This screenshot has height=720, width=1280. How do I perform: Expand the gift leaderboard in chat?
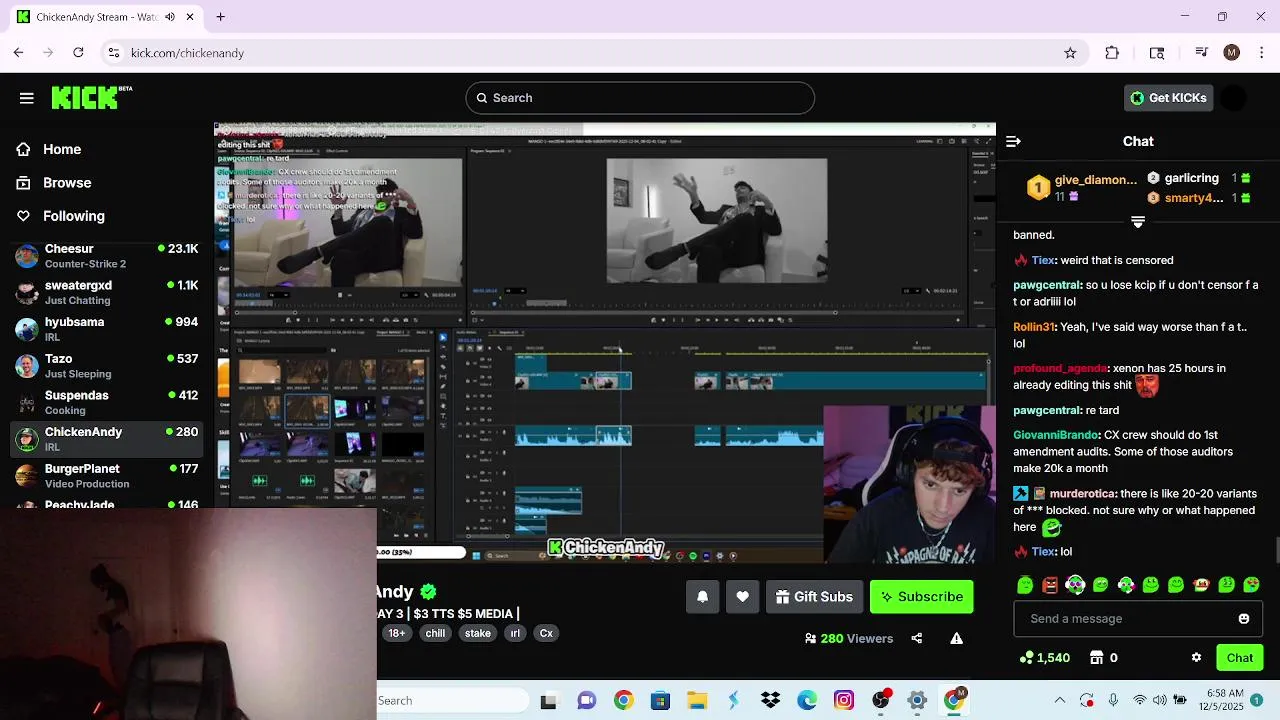(1137, 222)
